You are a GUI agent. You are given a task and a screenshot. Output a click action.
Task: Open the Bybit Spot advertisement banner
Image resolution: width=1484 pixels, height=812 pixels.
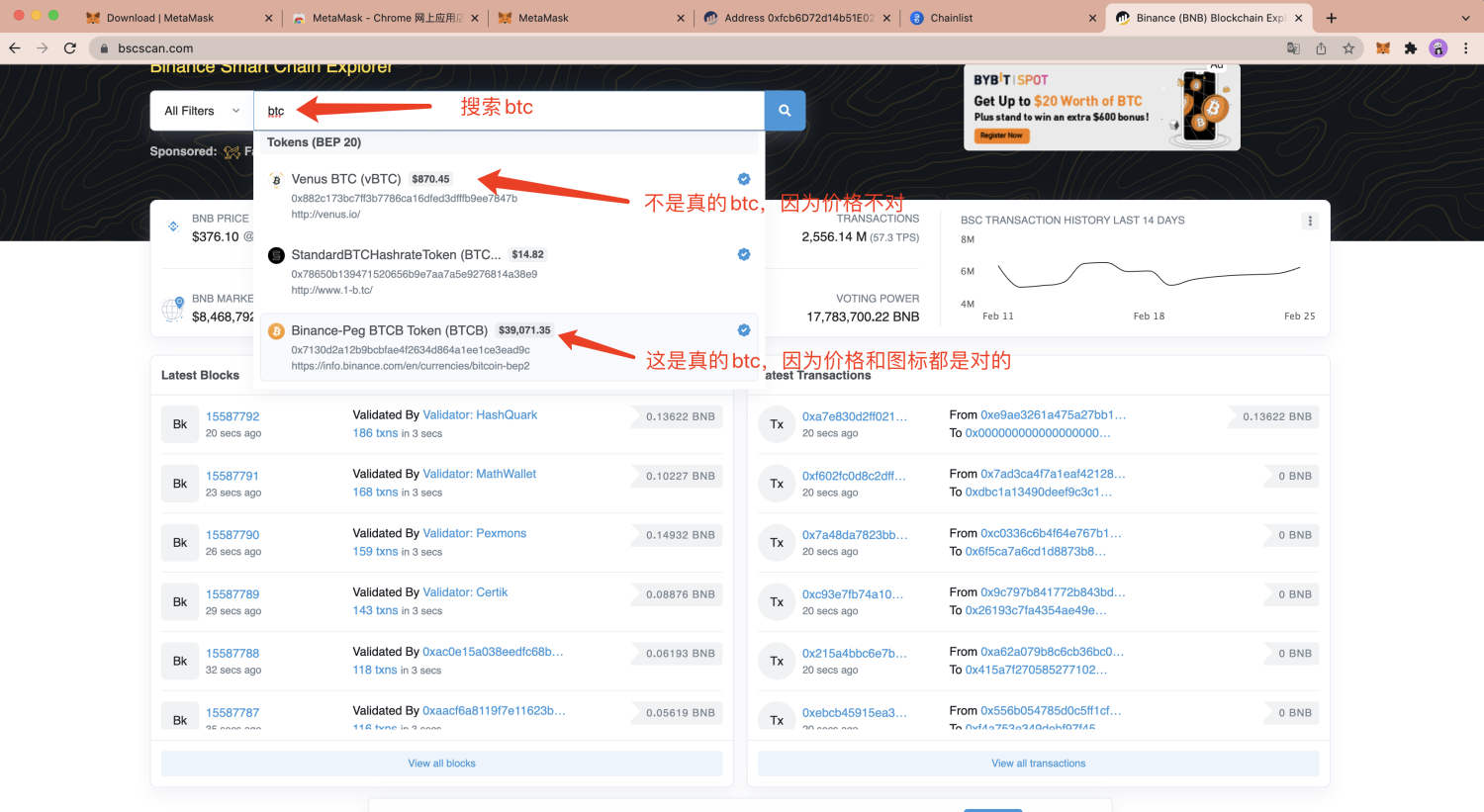tap(1102, 108)
